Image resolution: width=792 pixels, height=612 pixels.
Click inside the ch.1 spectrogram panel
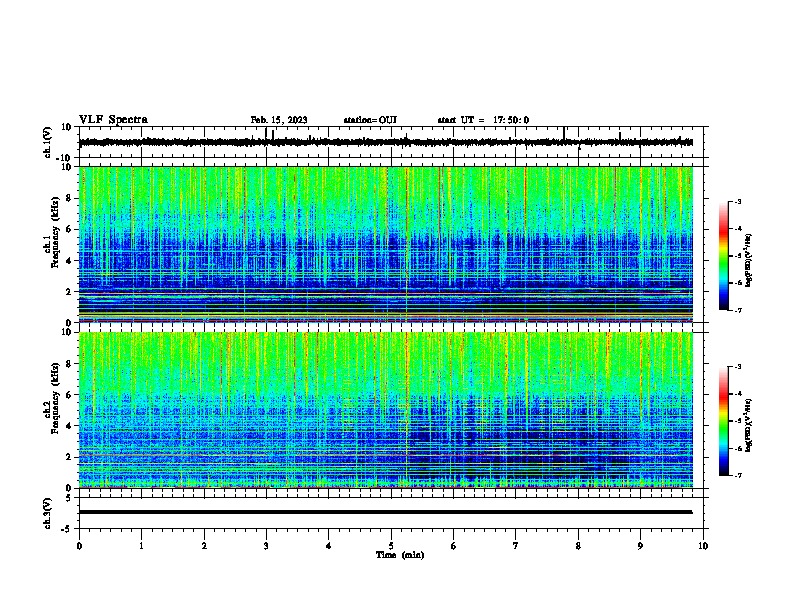[x=385, y=244]
